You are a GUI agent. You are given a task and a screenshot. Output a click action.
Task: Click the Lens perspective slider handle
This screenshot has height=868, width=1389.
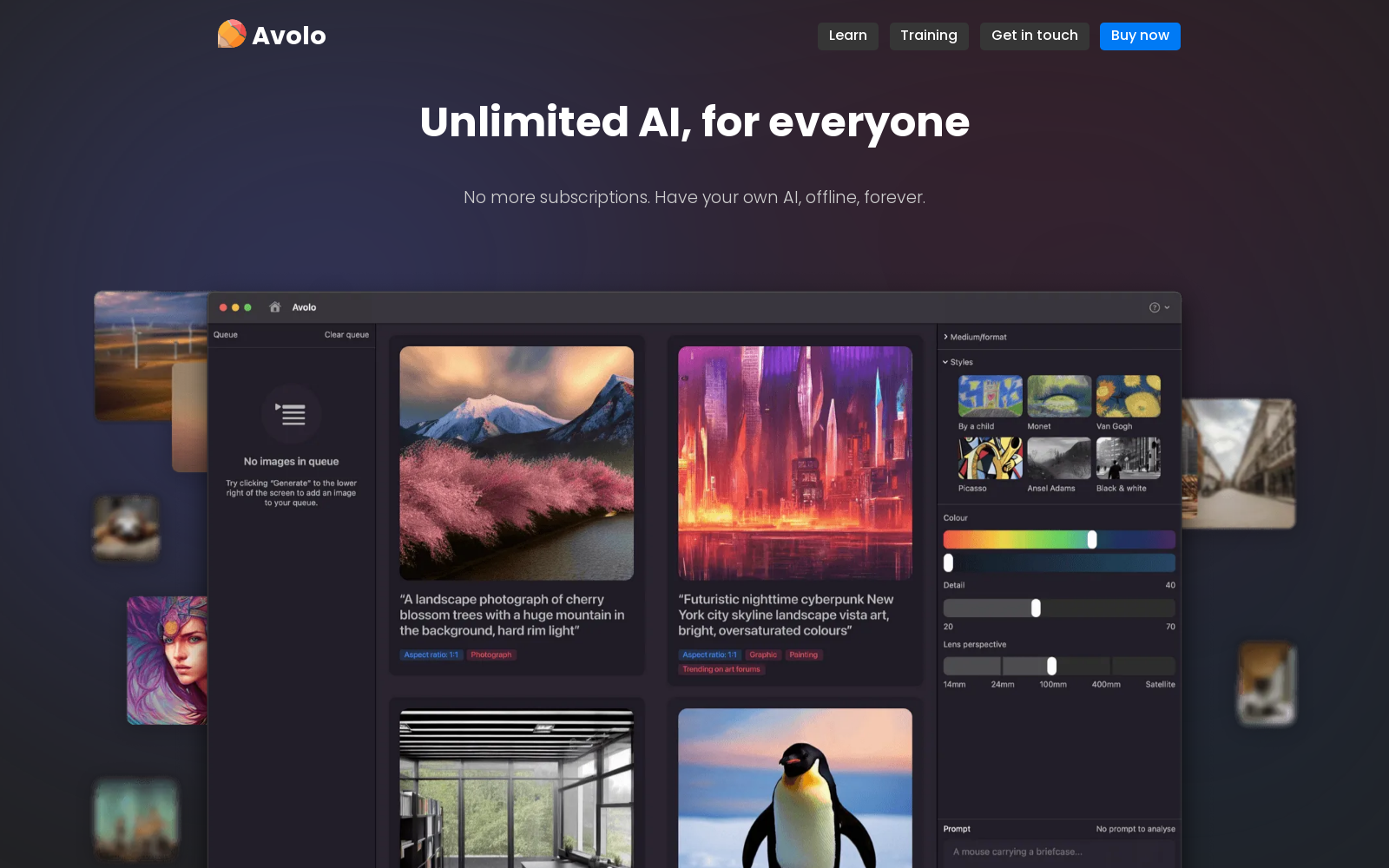point(1051,666)
